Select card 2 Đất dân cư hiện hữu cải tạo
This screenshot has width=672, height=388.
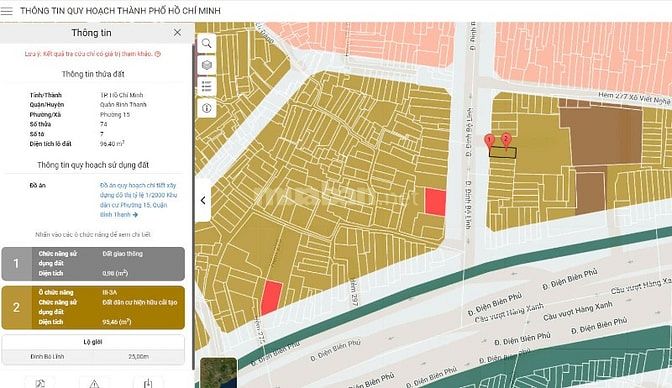pos(93,307)
